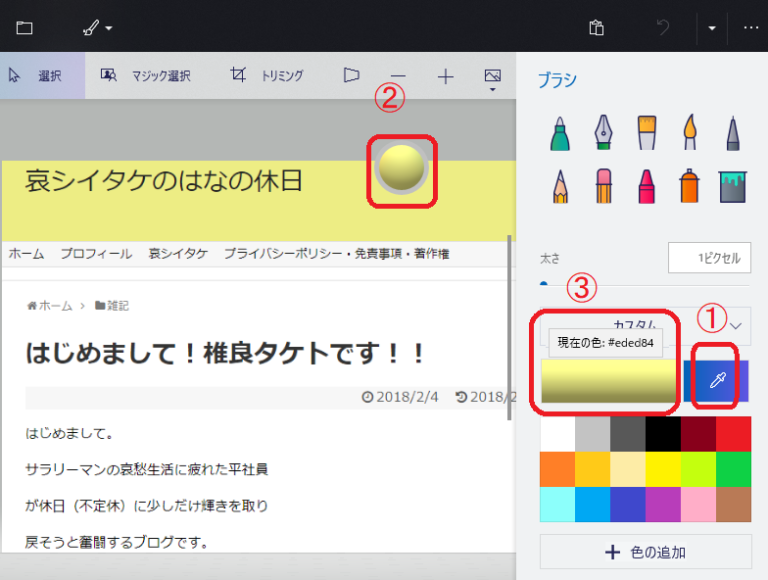Select the Calligraphy pen brush

click(x=604, y=132)
